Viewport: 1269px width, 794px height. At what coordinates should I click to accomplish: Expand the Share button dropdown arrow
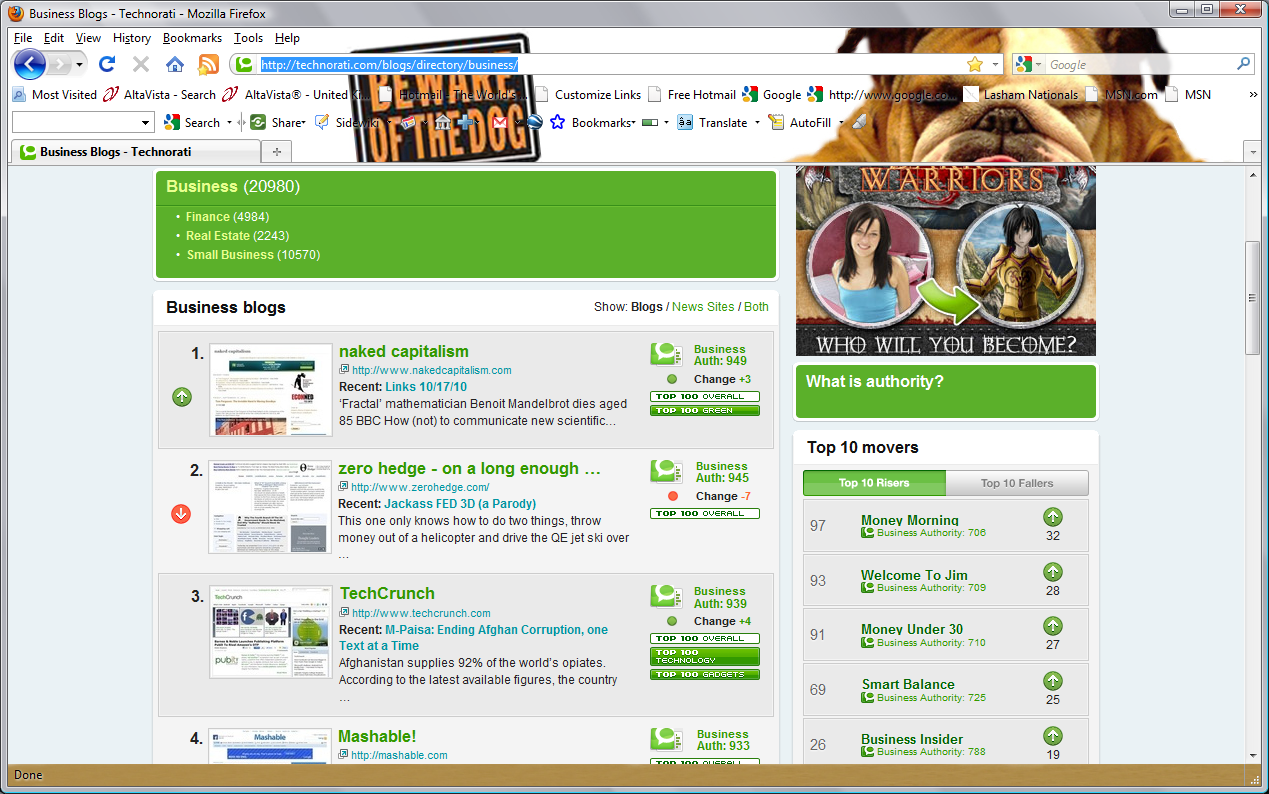coord(303,123)
